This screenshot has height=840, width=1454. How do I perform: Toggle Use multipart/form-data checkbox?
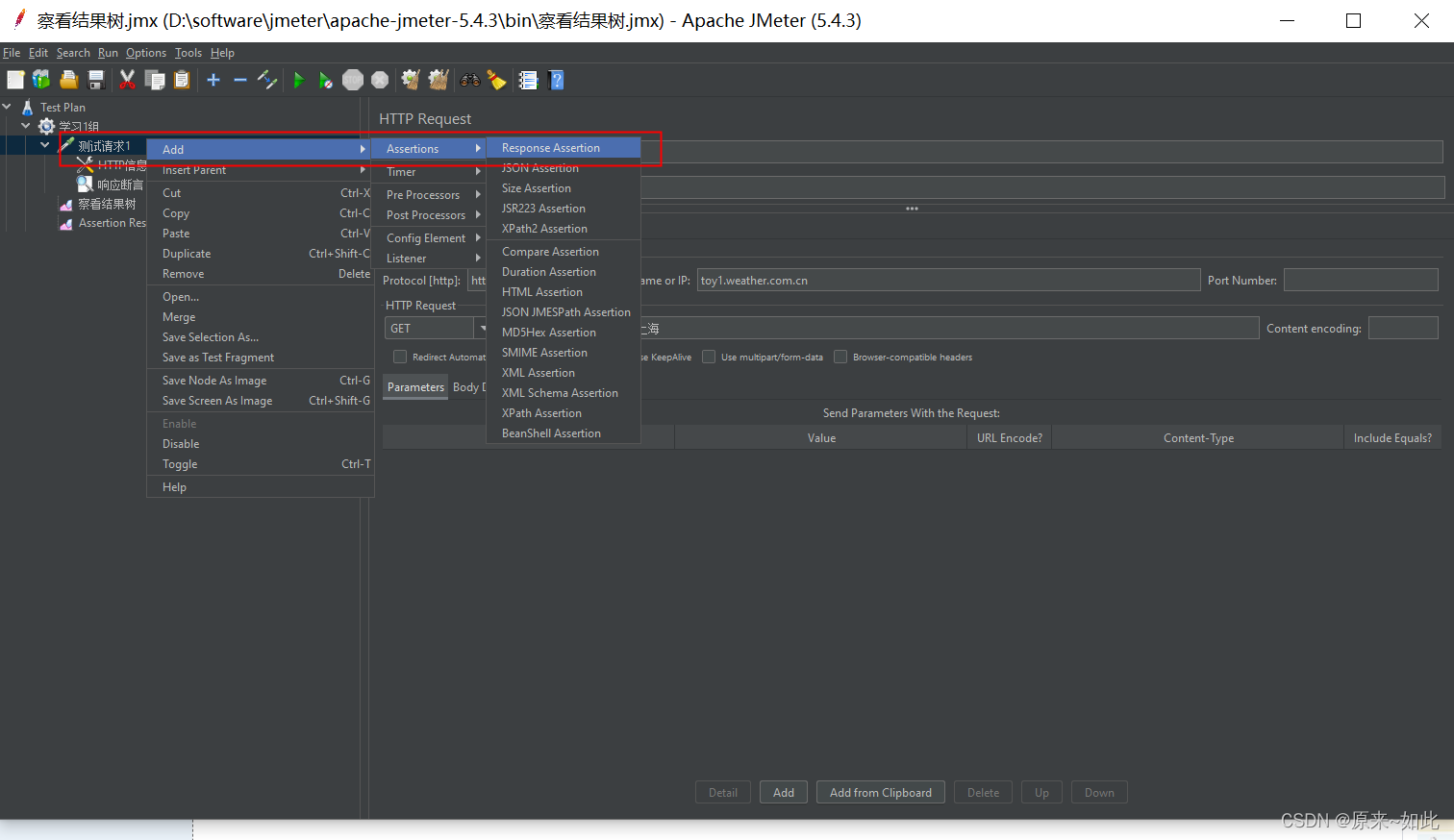[x=709, y=357]
